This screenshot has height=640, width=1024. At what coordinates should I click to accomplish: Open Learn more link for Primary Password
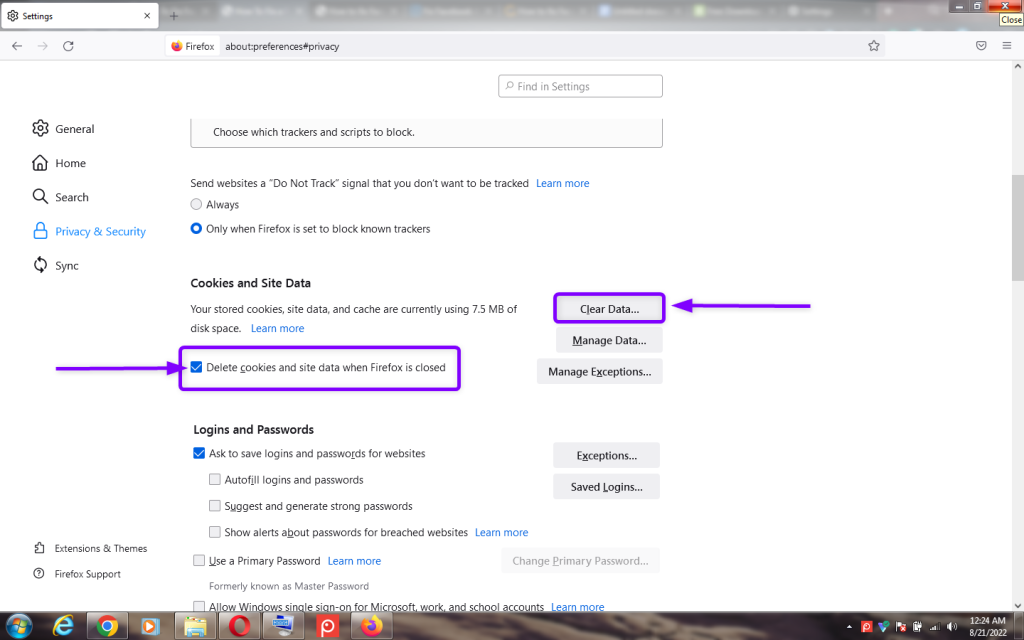tap(354, 561)
